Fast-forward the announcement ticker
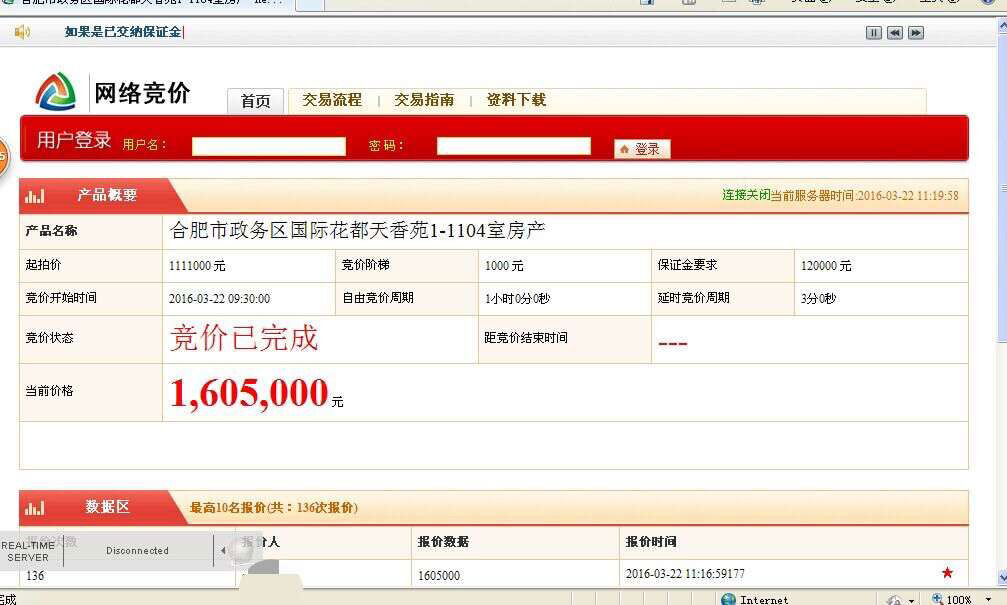 (916, 32)
